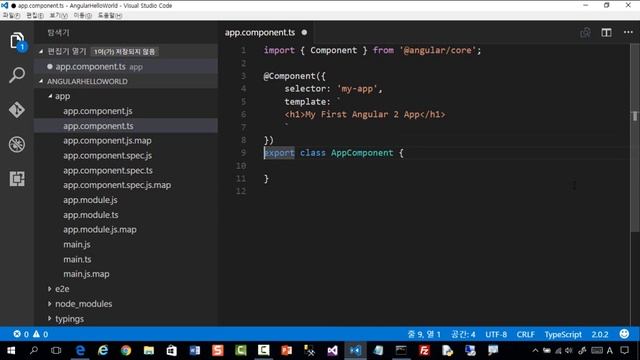Open Visual Studio (purple) from taskbar
Image resolution: width=640 pixels, height=360 pixels.
[333, 351]
